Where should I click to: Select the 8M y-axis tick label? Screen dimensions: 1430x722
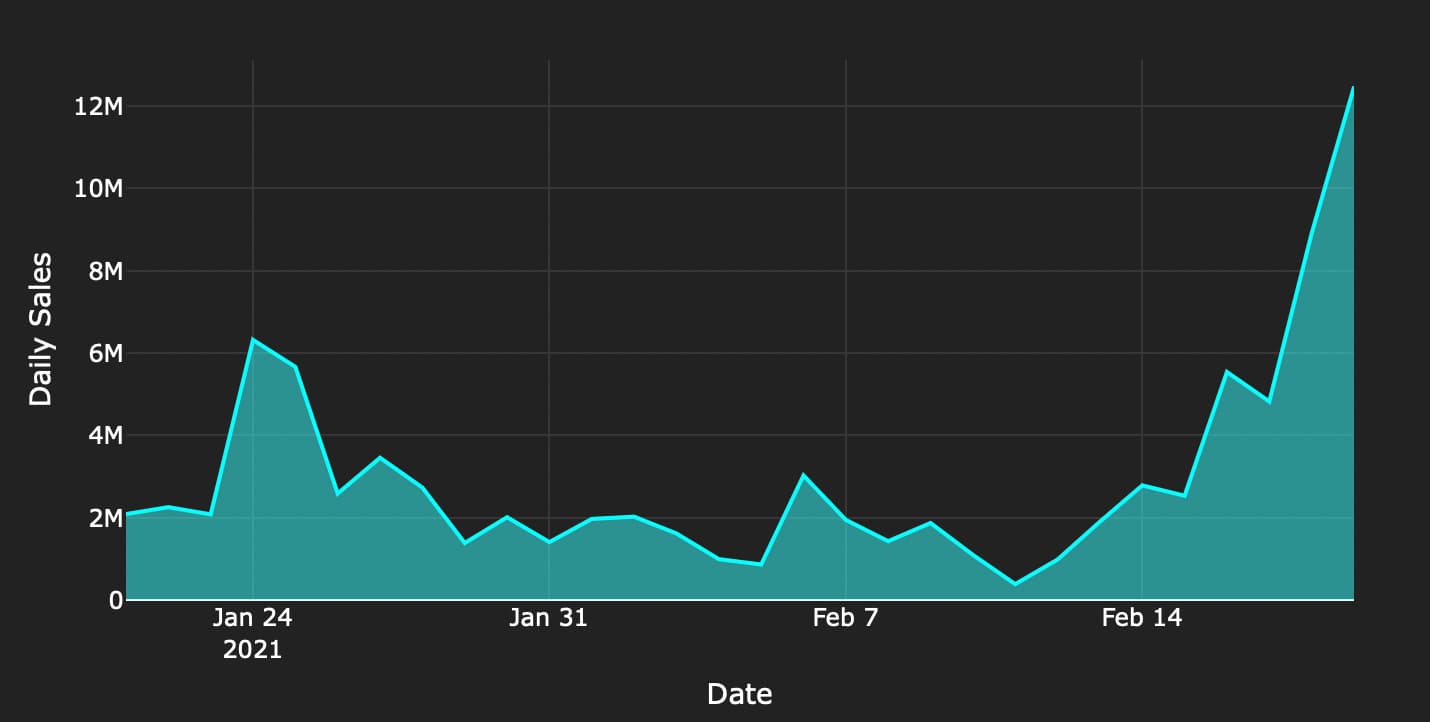coord(104,271)
